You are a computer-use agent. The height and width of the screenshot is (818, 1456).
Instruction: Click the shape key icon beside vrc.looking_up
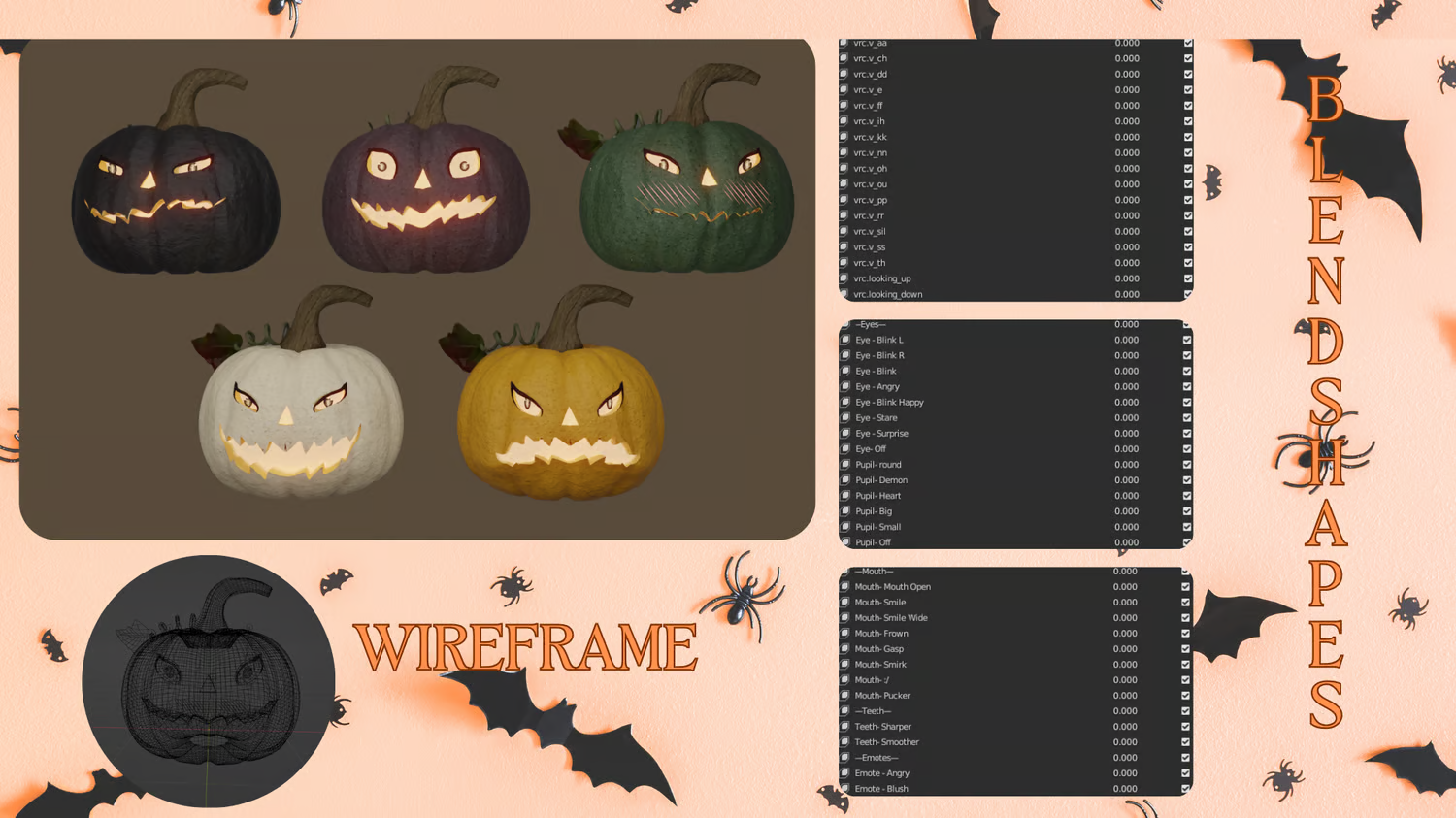[x=844, y=278]
